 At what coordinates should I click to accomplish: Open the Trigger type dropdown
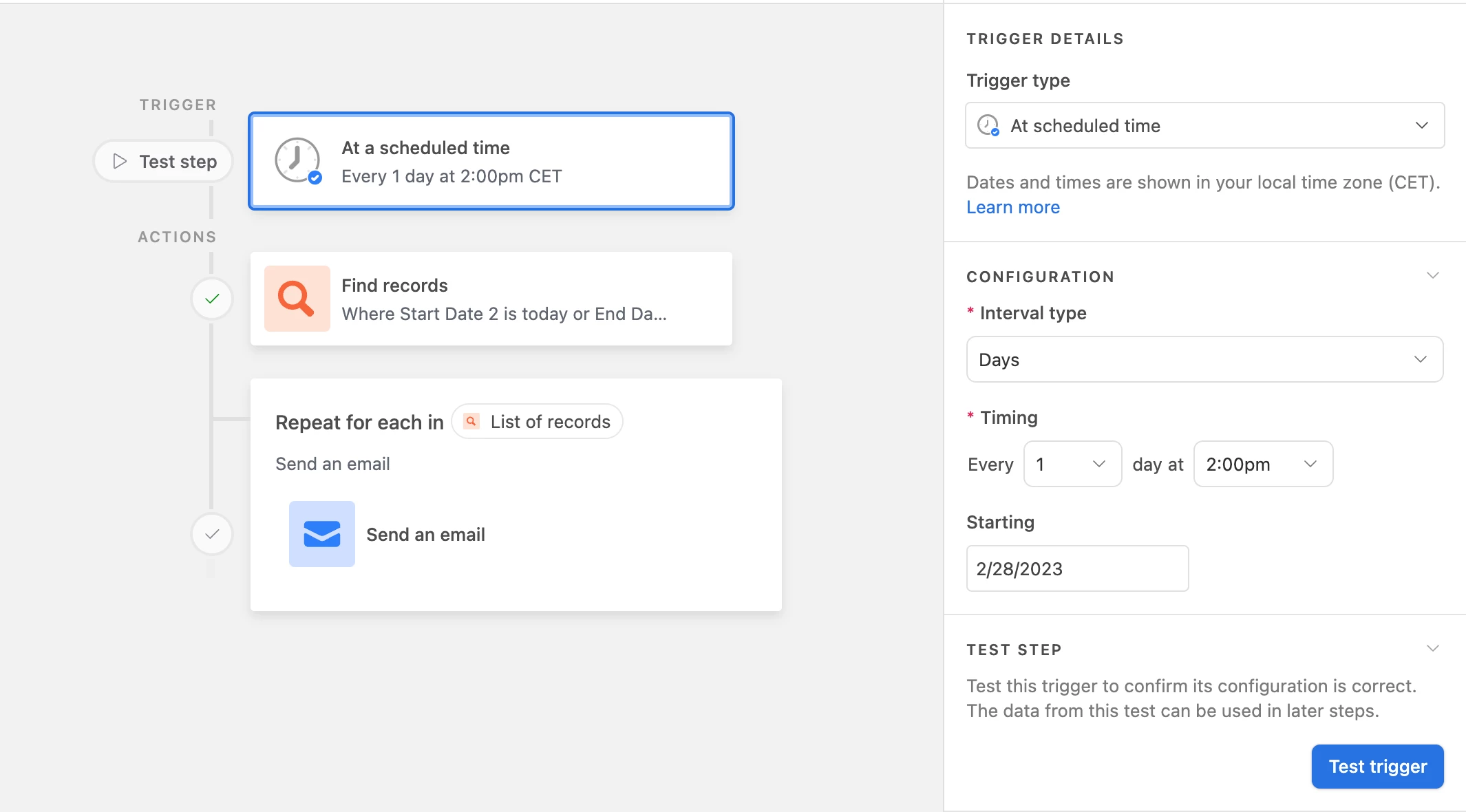tap(1204, 125)
